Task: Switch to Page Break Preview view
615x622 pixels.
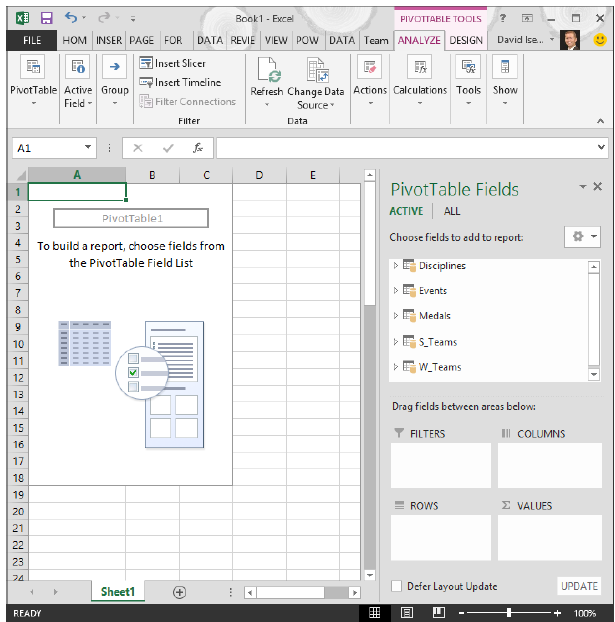Action: (439, 613)
